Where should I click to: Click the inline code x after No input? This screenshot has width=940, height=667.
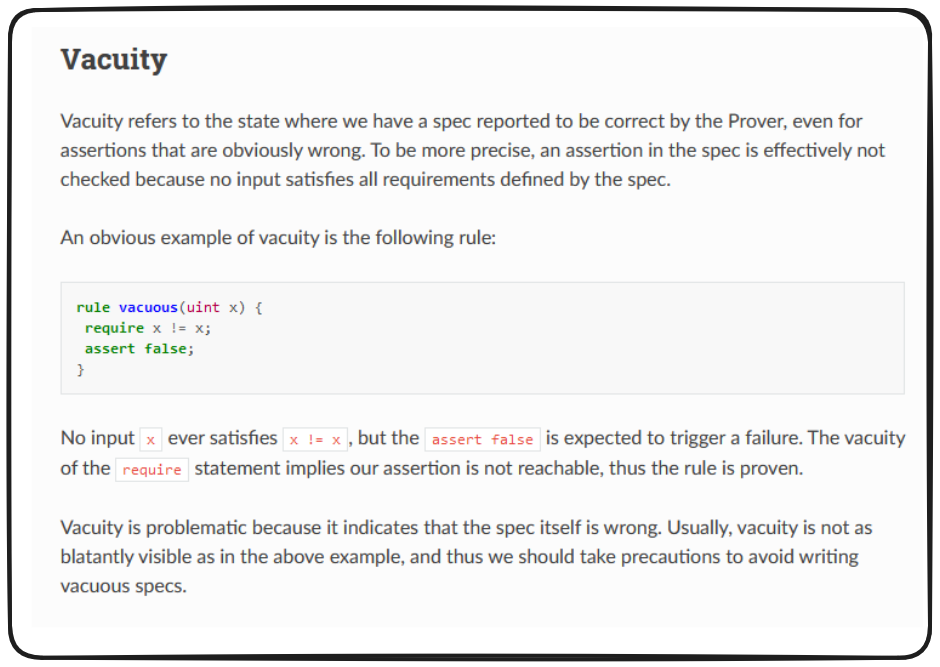(x=151, y=439)
